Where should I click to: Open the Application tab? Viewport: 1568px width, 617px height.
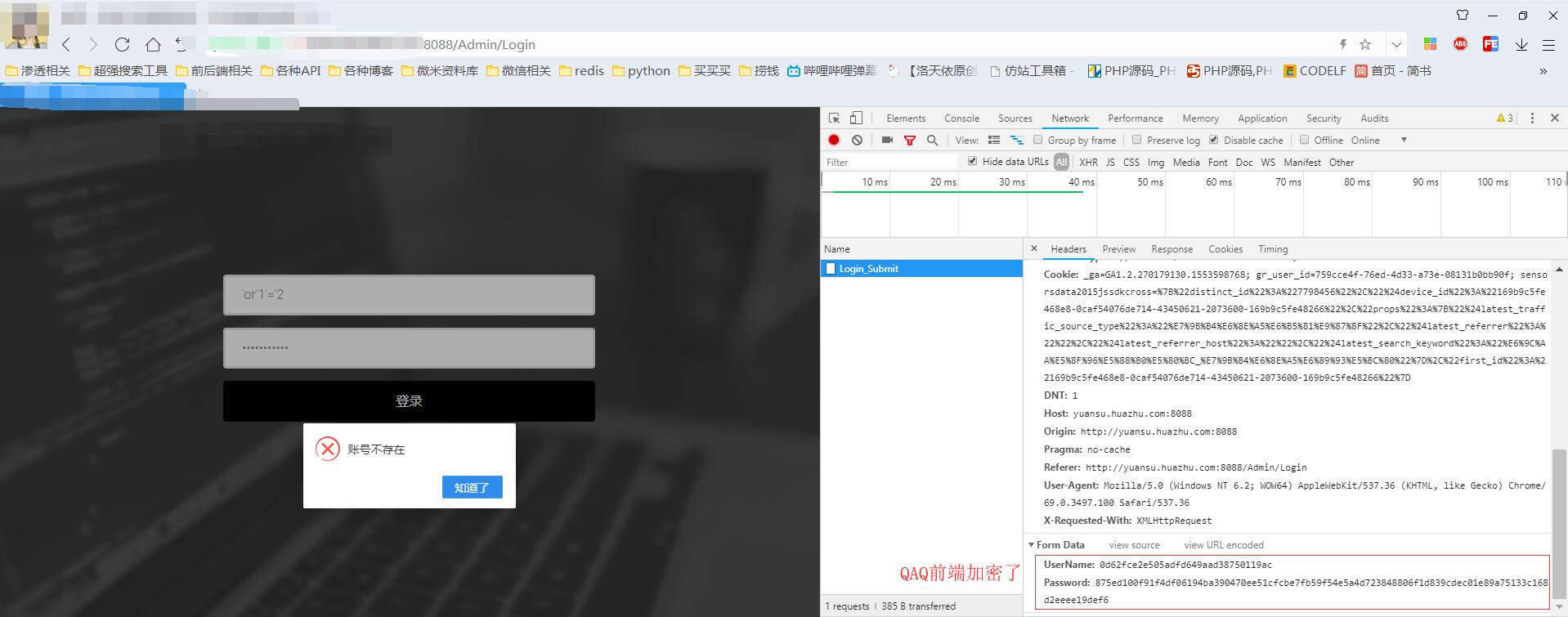pos(1262,118)
